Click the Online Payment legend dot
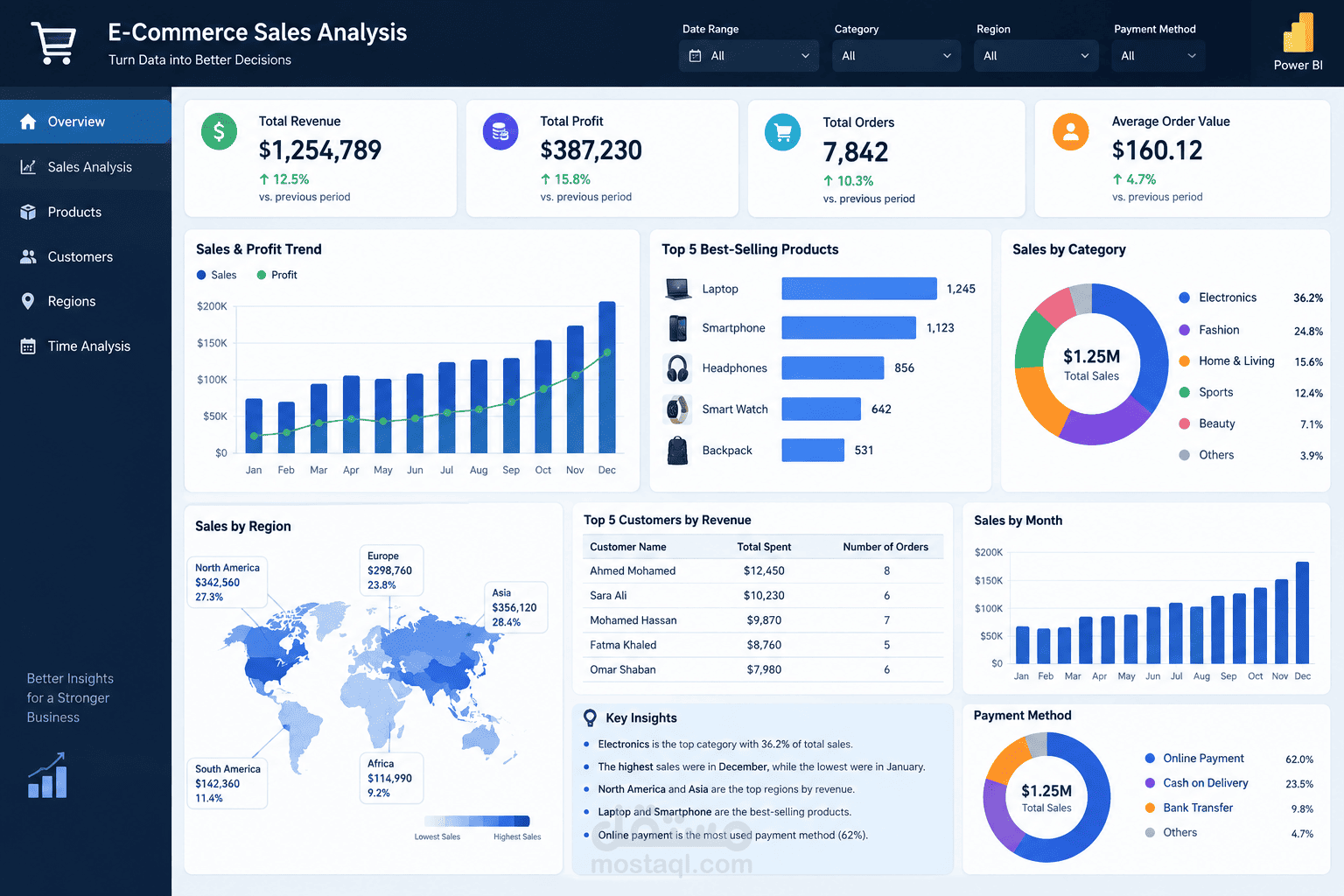The image size is (1344, 896). [x=1150, y=759]
